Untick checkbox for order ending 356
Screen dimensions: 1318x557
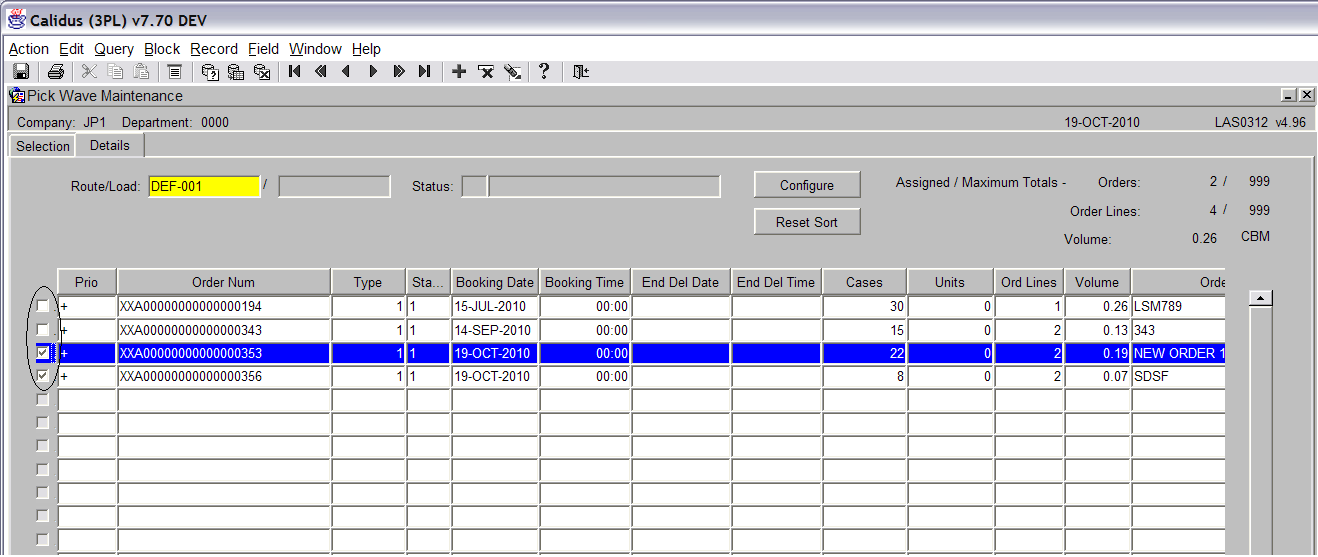point(42,376)
